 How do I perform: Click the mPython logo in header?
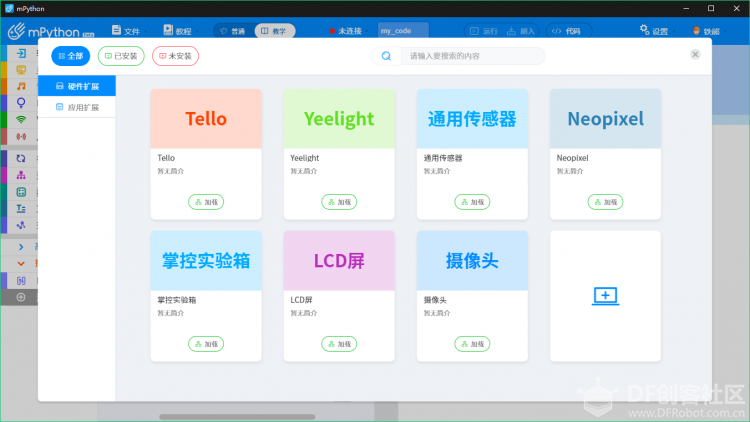click(51, 31)
